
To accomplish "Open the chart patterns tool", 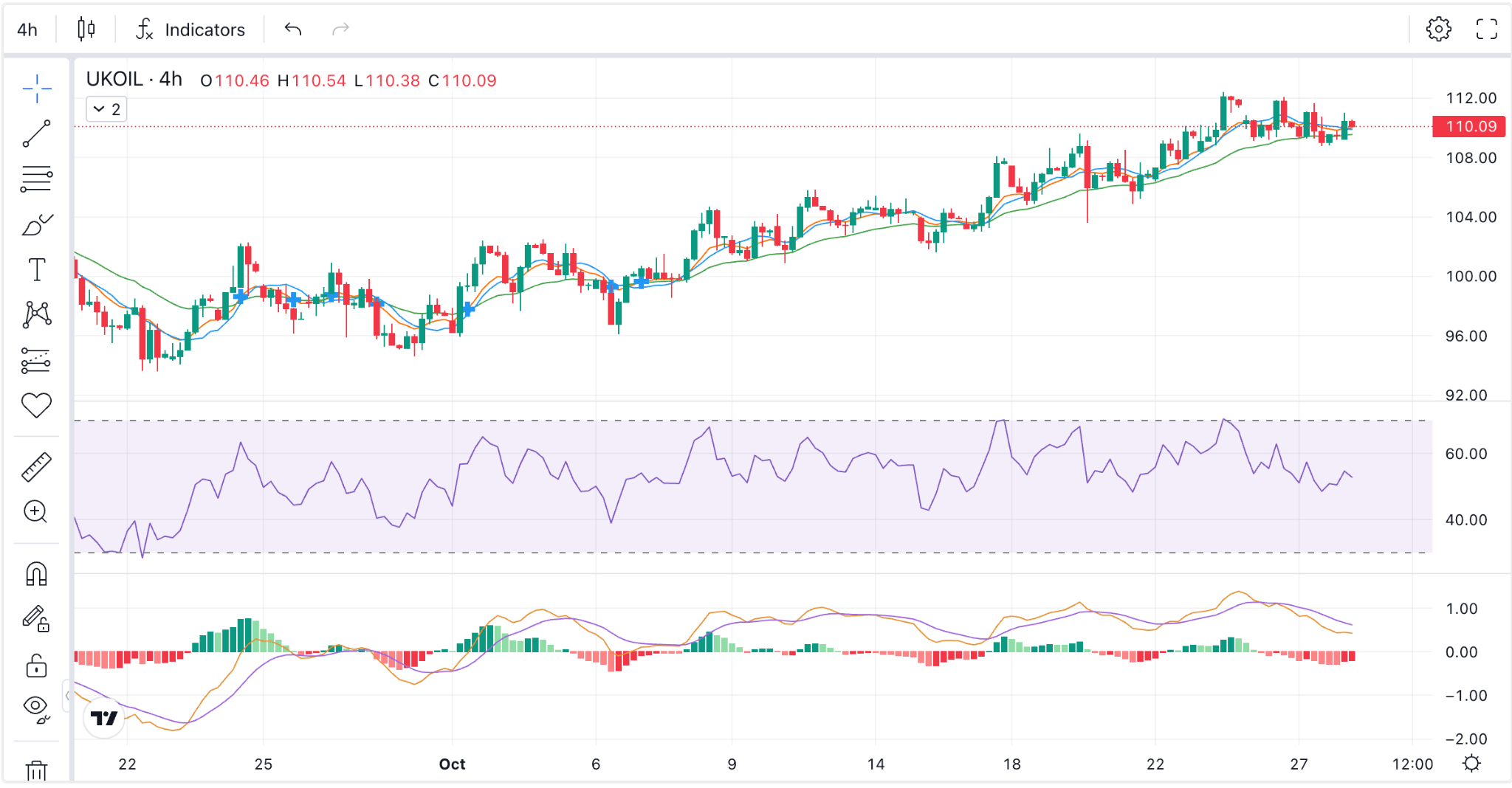I will click(x=36, y=315).
